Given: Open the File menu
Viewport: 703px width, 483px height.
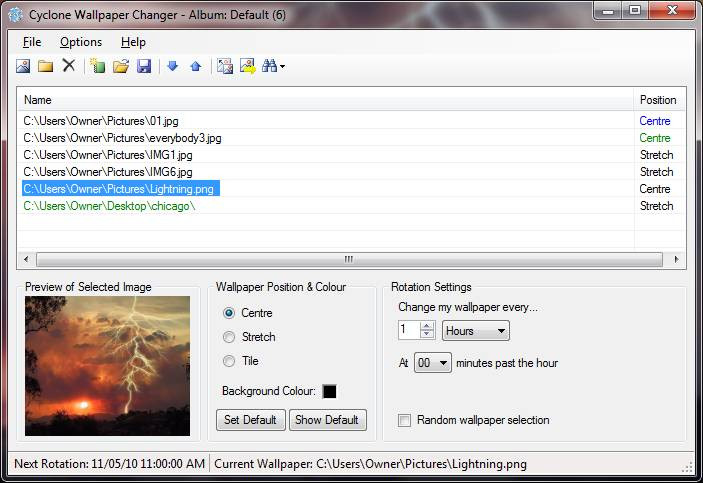Looking at the screenshot, I should click(x=32, y=42).
